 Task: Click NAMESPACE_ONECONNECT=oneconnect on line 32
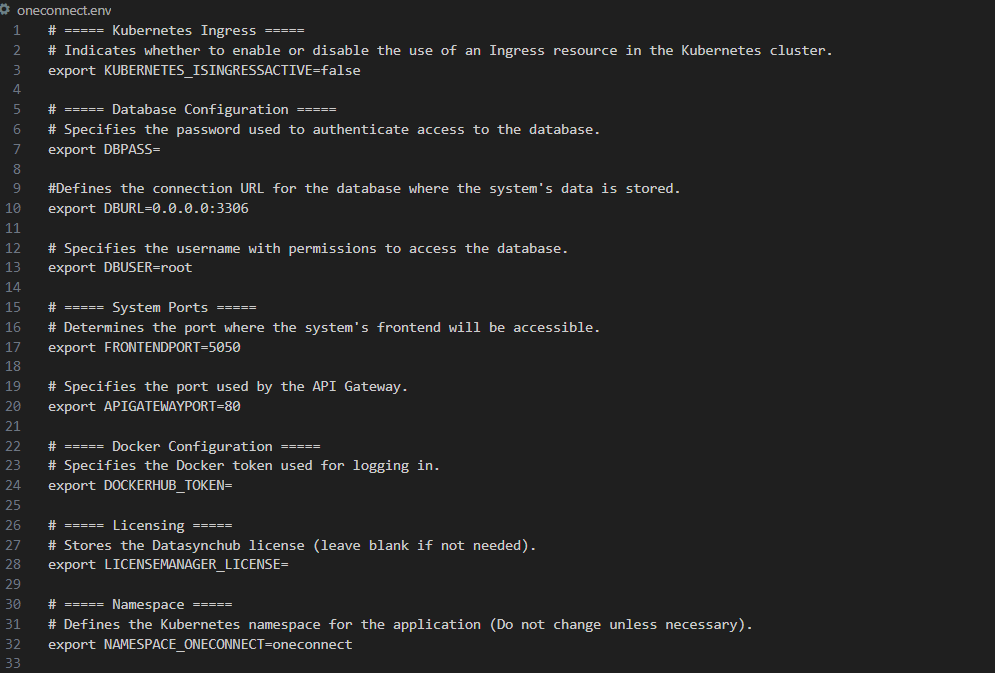coord(228,644)
